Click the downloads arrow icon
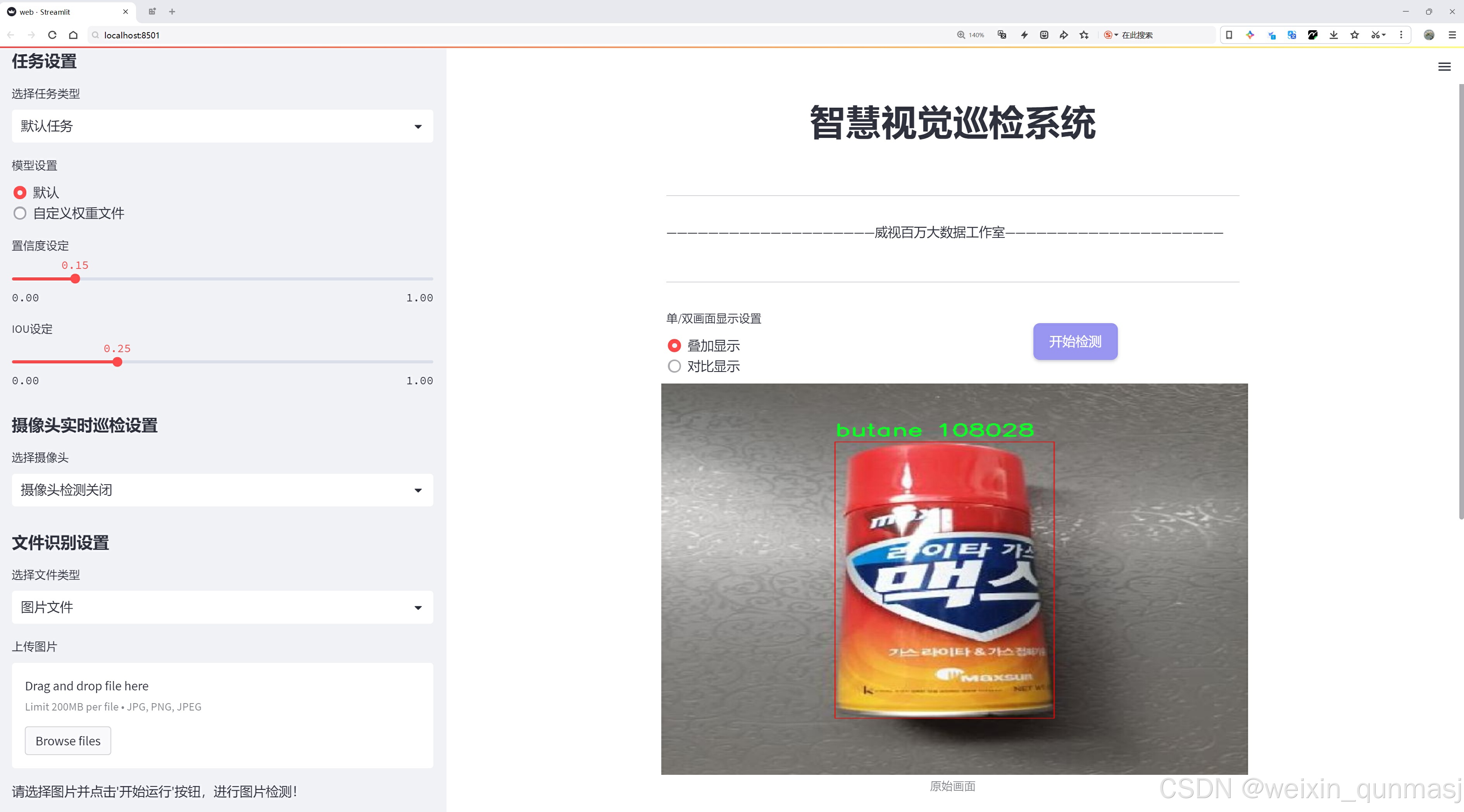 coord(1333,35)
